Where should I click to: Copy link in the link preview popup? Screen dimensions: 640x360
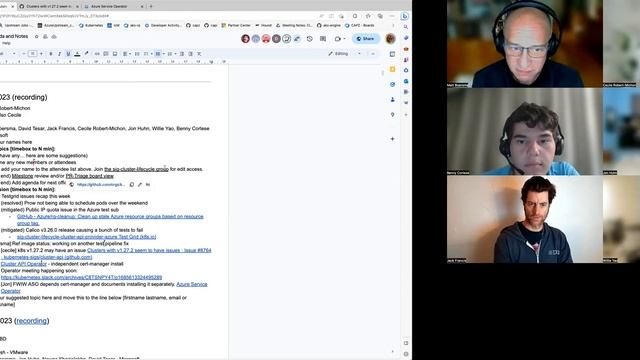click(131, 184)
